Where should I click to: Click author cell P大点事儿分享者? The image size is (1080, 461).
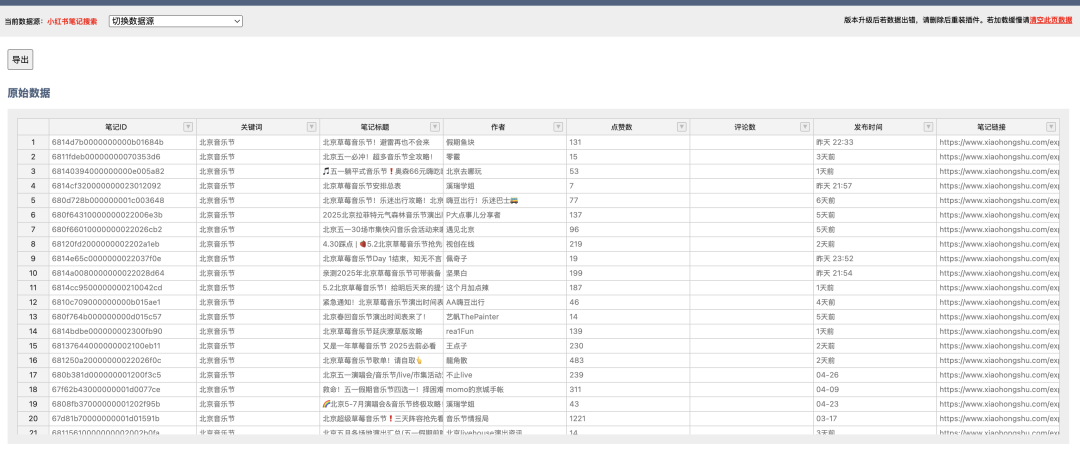pyautogui.click(x=505, y=215)
